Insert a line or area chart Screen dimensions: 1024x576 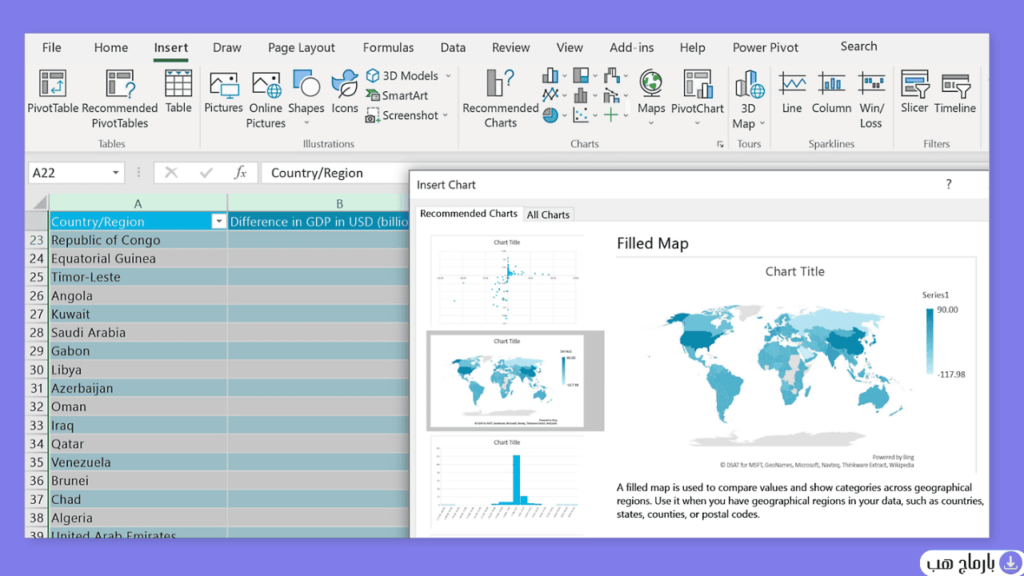click(x=550, y=95)
